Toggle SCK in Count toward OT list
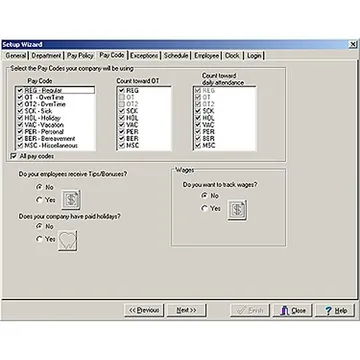Screen dimensions: 360x360 (122, 111)
